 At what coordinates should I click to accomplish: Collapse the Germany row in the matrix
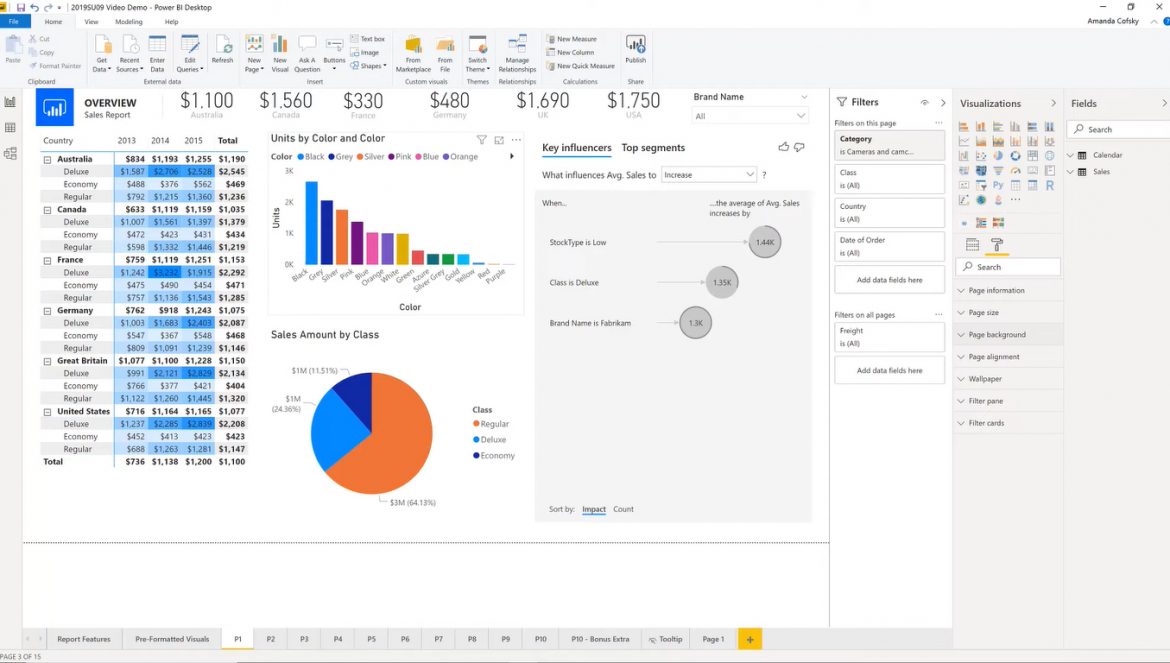point(47,310)
